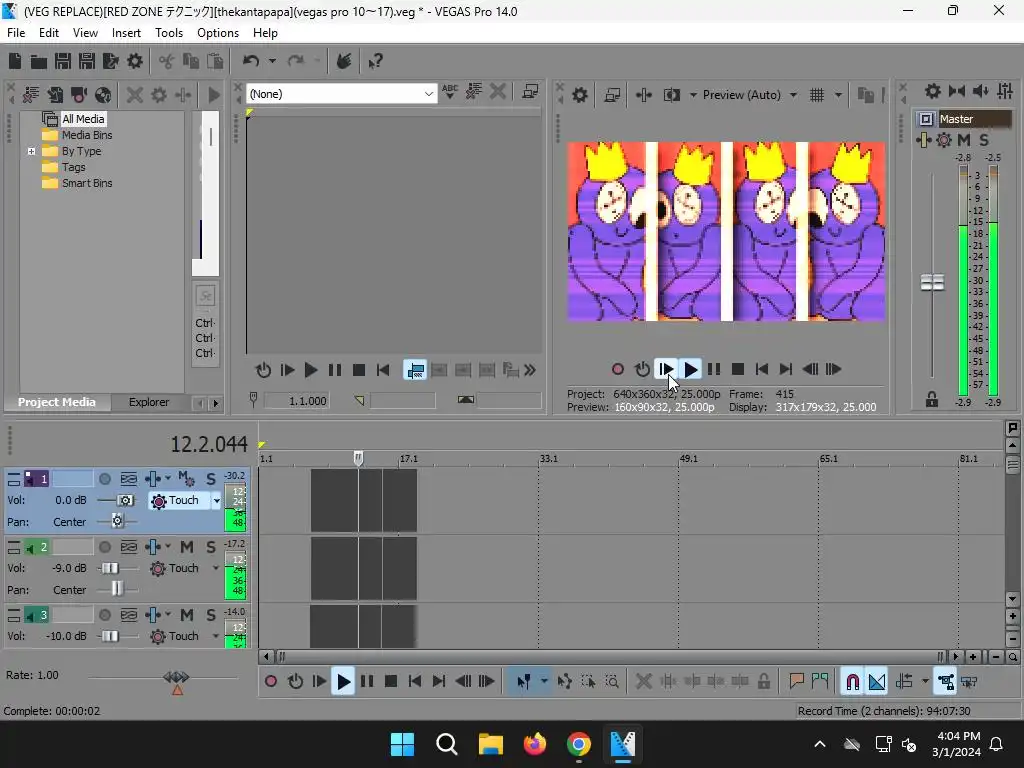
Task: Click the Insert Region icon
Action: 820,682
